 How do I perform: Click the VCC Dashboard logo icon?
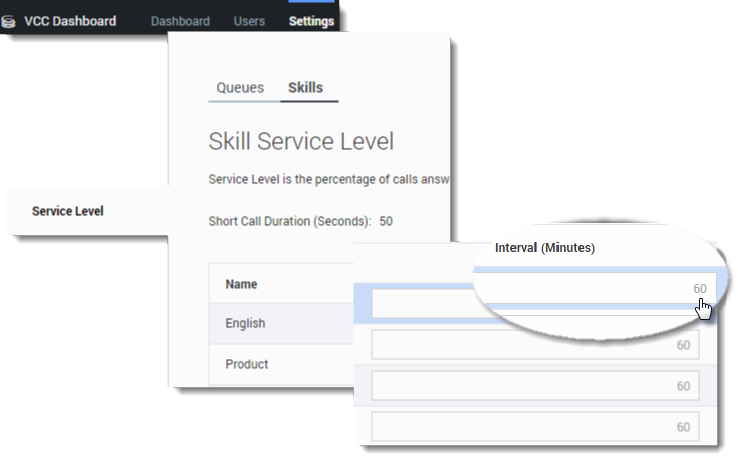click(x=9, y=21)
